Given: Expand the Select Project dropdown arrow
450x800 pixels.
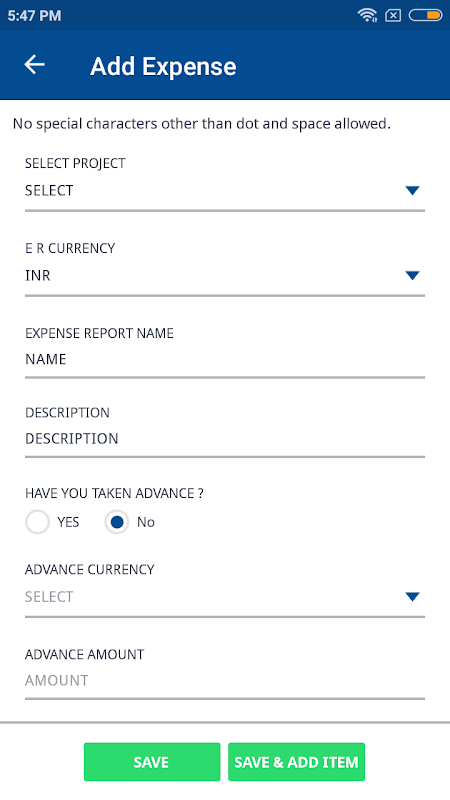Looking at the screenshot, I should (412, 191).
